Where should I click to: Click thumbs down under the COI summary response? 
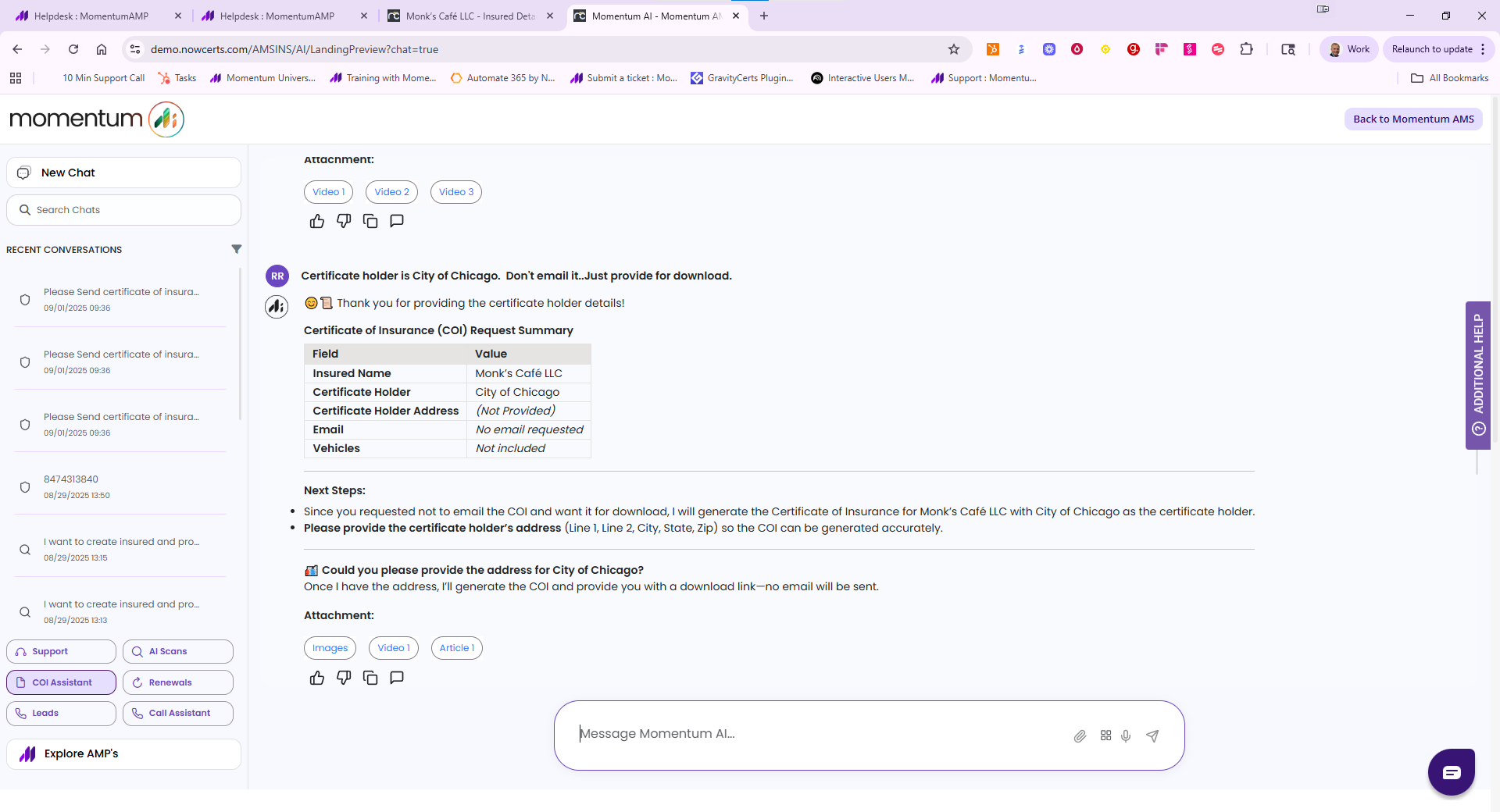point(344,678)
